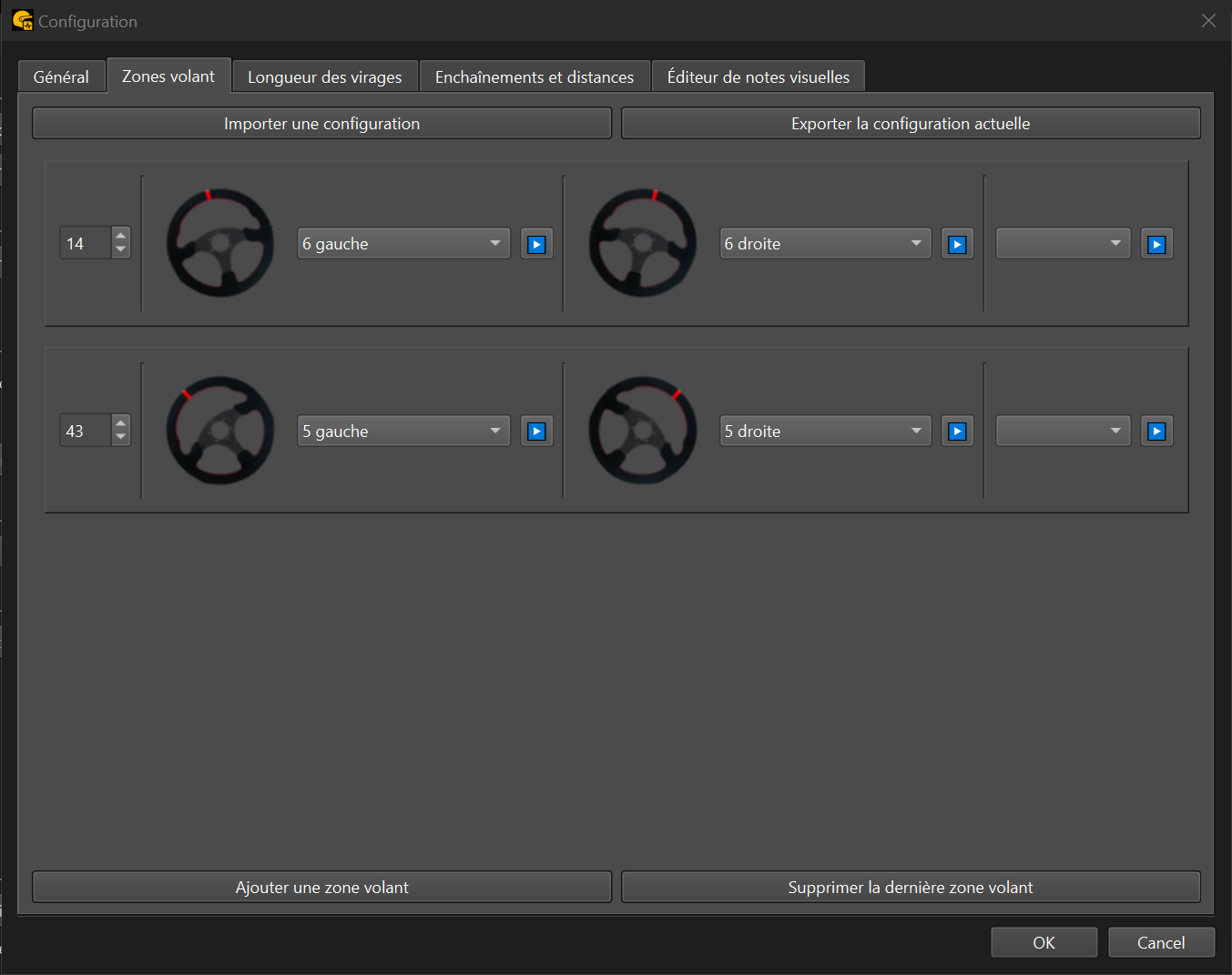The width and height of the screenshot is (1232, 975).
Task: Click the right steering wheel image in zone 43
Action: tap(642, 431)
